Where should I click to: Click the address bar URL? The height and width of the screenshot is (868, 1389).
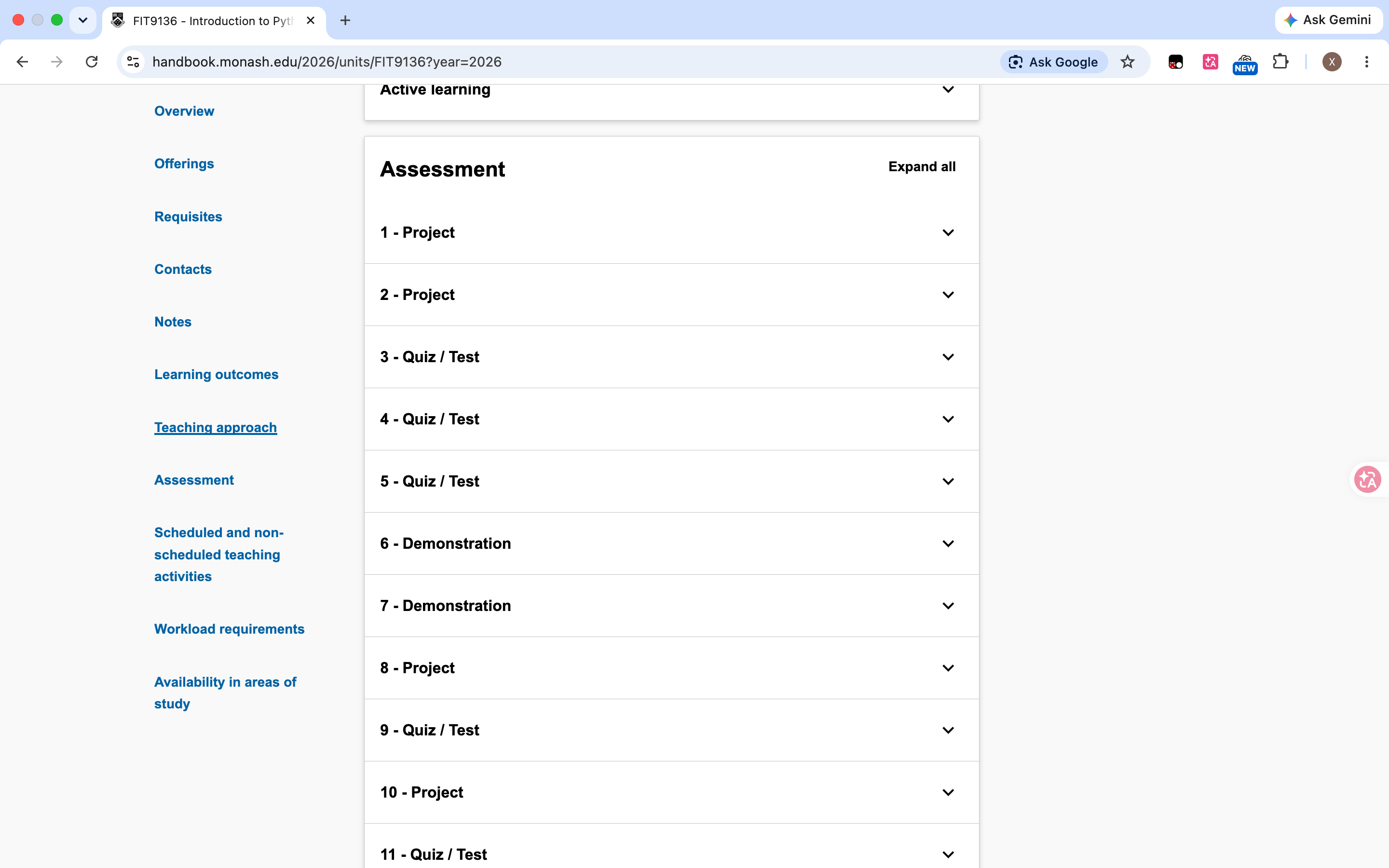[x=327, y=62]
